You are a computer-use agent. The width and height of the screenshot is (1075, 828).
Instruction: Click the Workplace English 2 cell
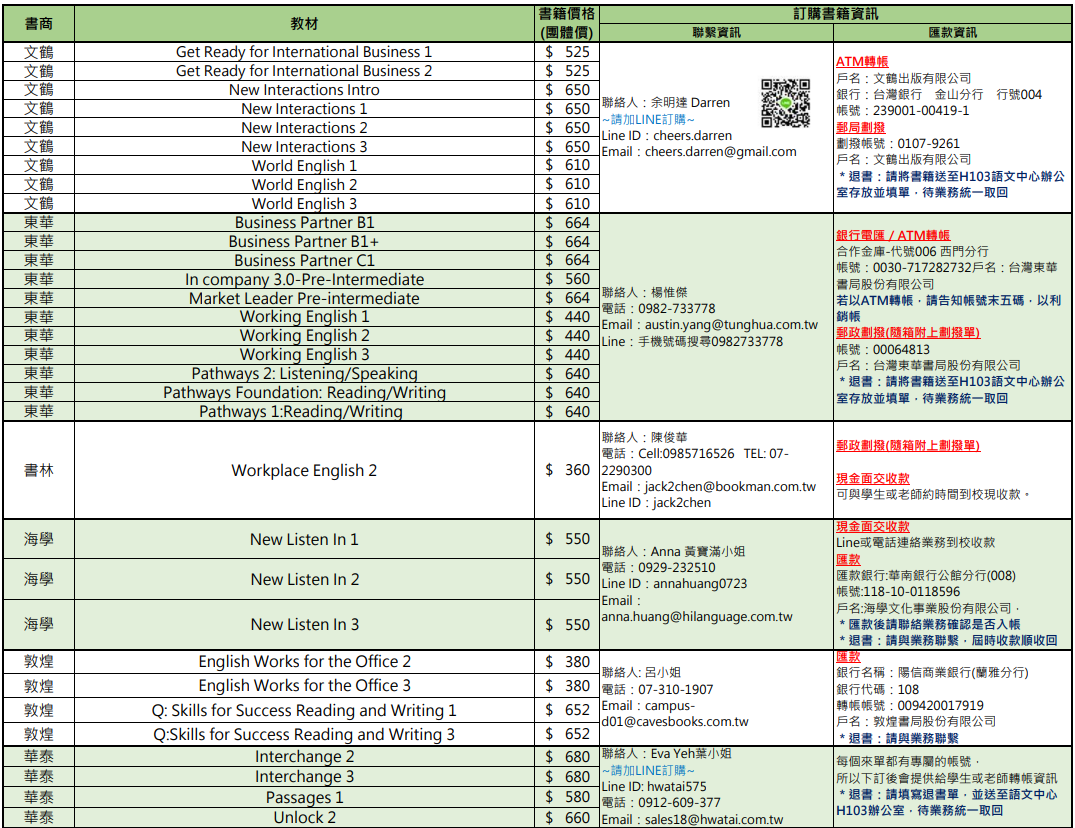tap(304, 470)
